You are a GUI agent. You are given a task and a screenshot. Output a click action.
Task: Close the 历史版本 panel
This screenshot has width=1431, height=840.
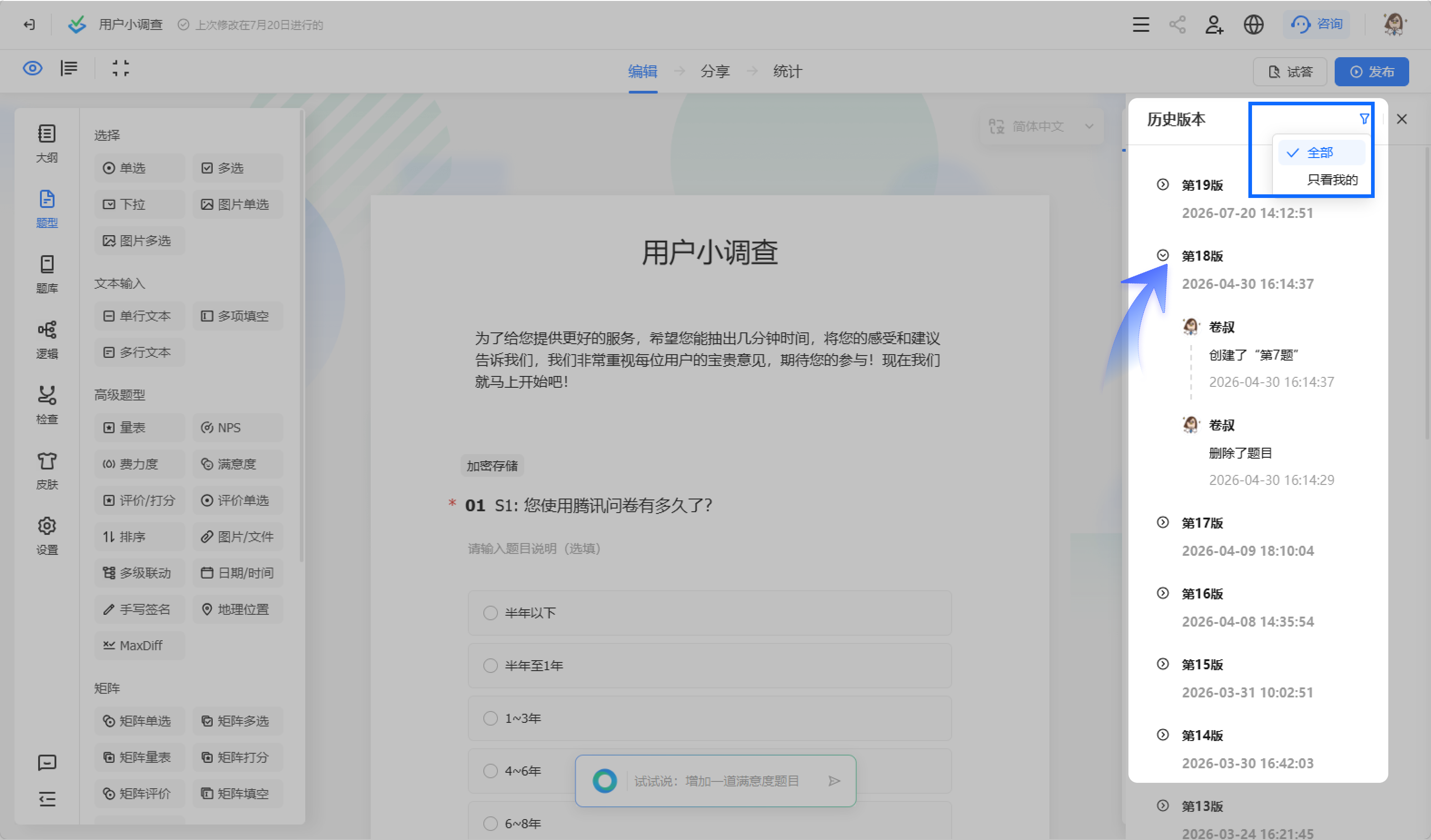(1401, 119)
